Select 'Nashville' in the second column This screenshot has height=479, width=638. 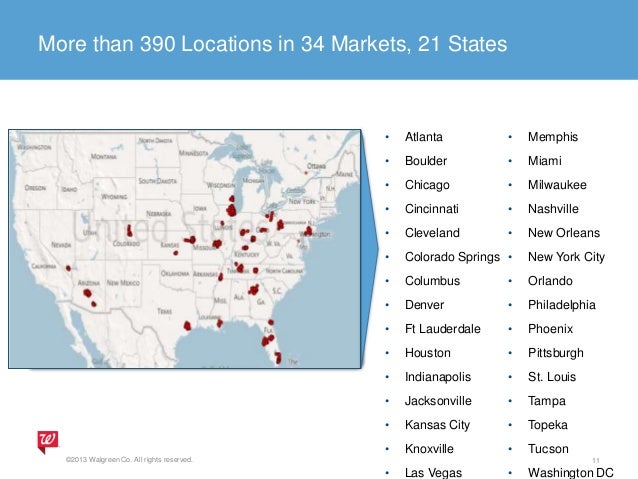coord(553,209)
